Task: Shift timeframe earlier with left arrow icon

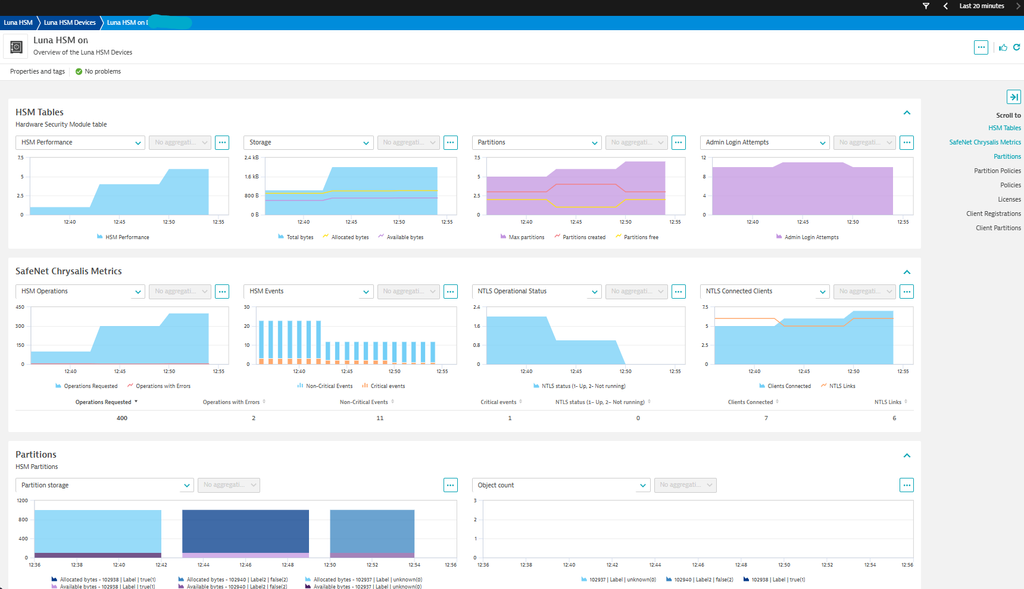Action: [945, 6]
